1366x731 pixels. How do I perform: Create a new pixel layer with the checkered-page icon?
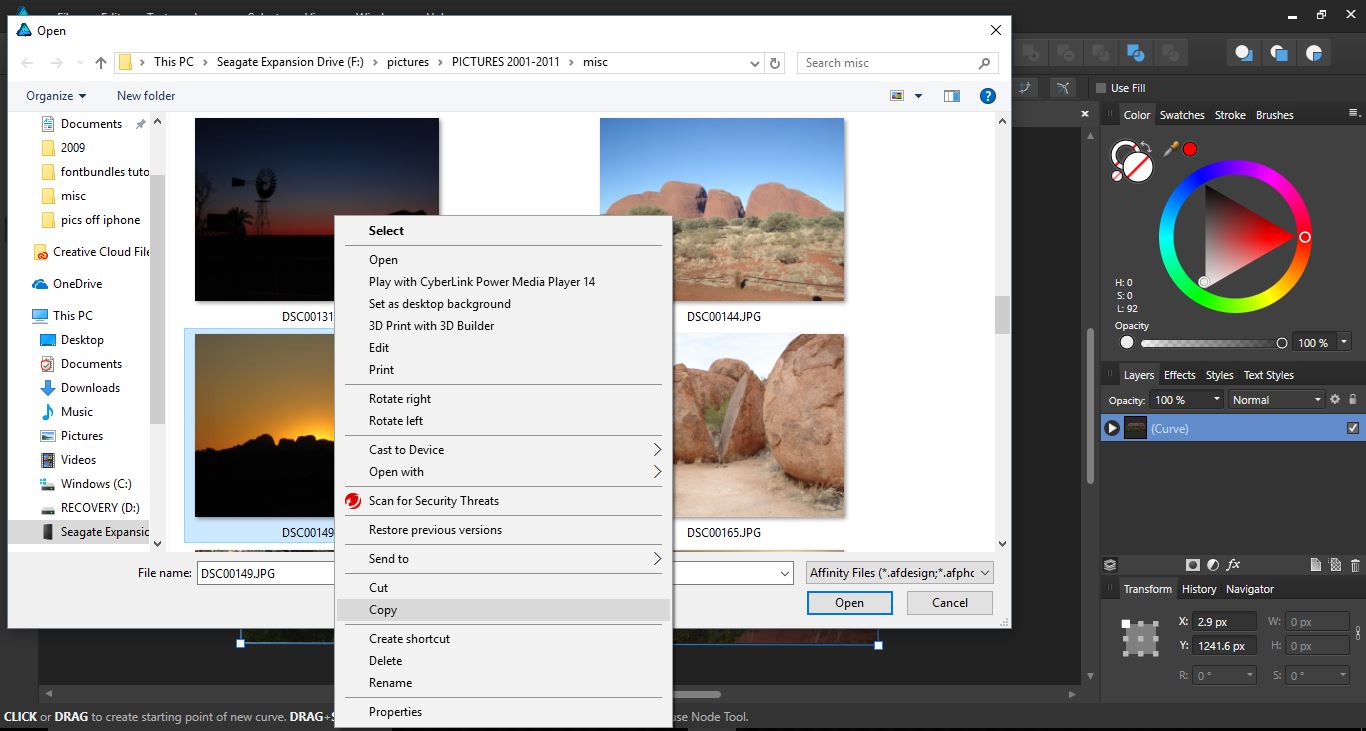pyautogui.click(x=1335, y=564)
